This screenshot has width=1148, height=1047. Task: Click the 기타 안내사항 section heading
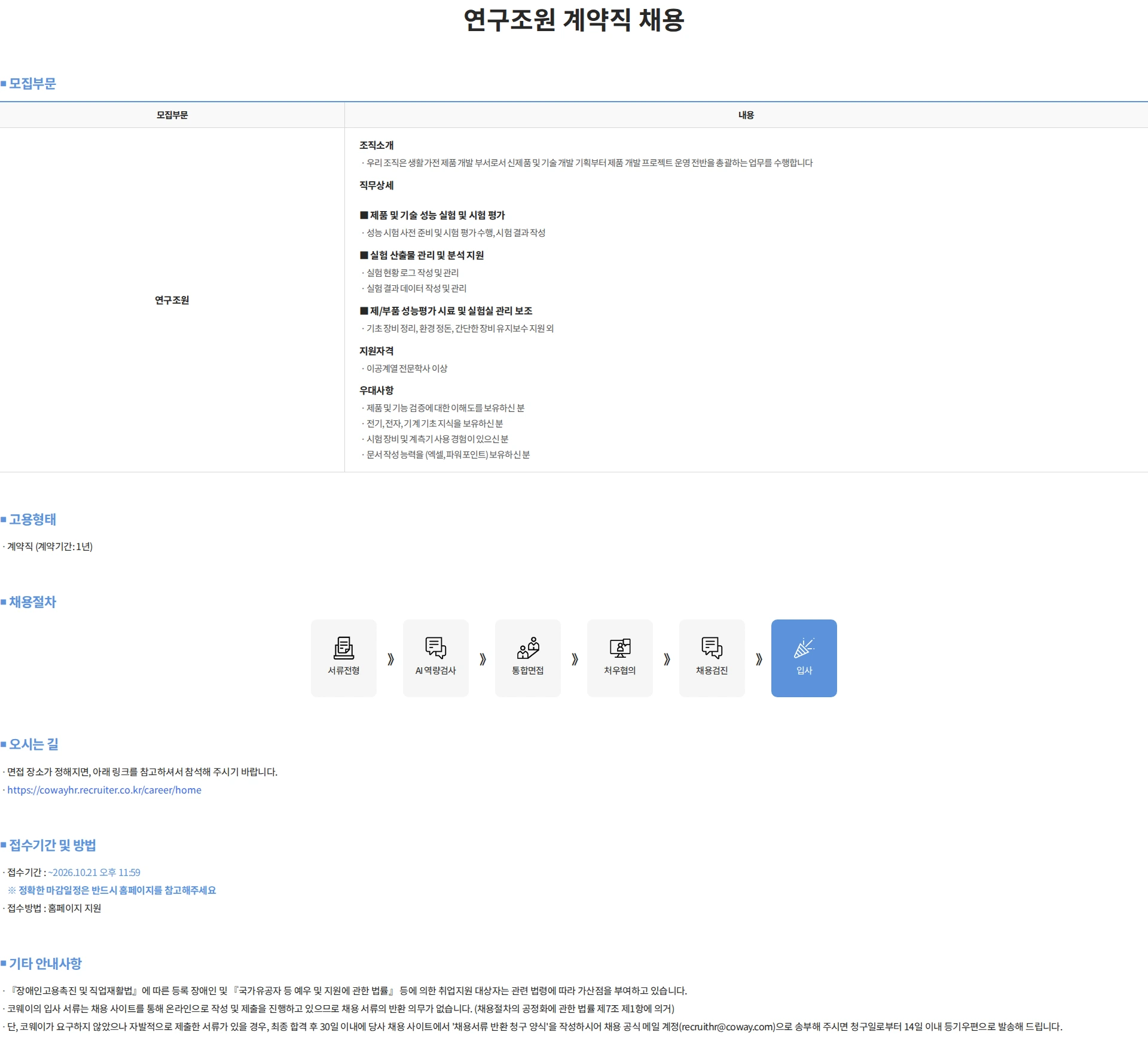pyautogui.click(x=45, y=963)
